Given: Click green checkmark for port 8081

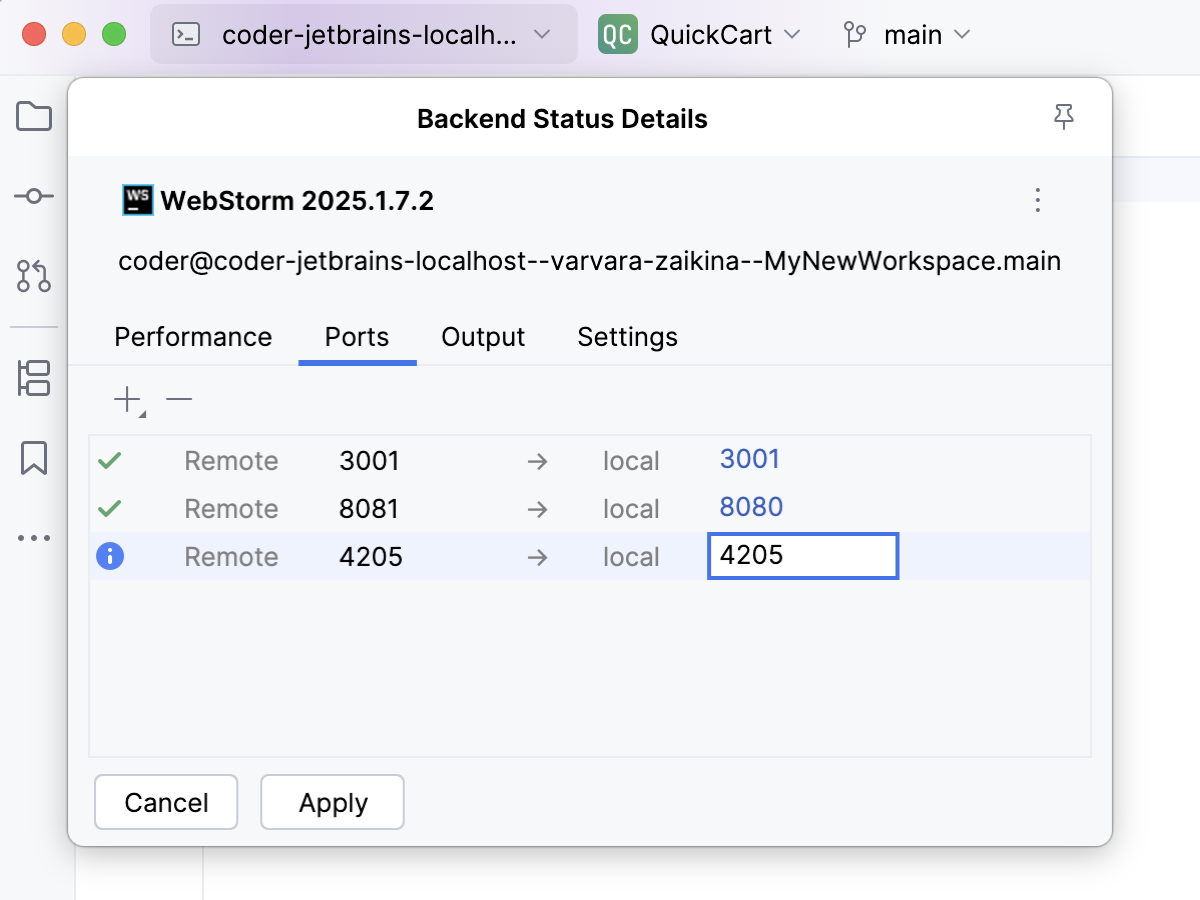Looking at the screenshot, I should 110,509.
